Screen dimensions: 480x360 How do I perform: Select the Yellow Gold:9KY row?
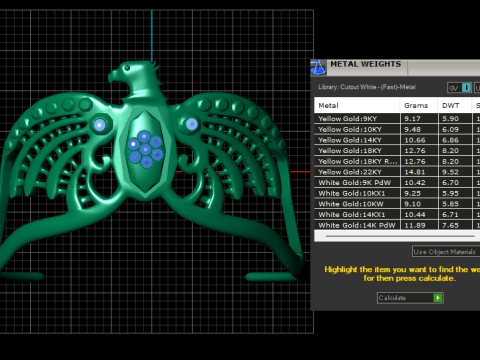coord(397,119)
